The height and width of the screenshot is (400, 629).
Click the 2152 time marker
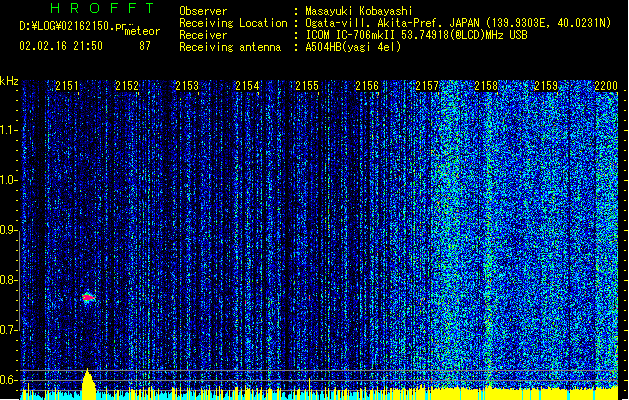[x=127, y=86]
